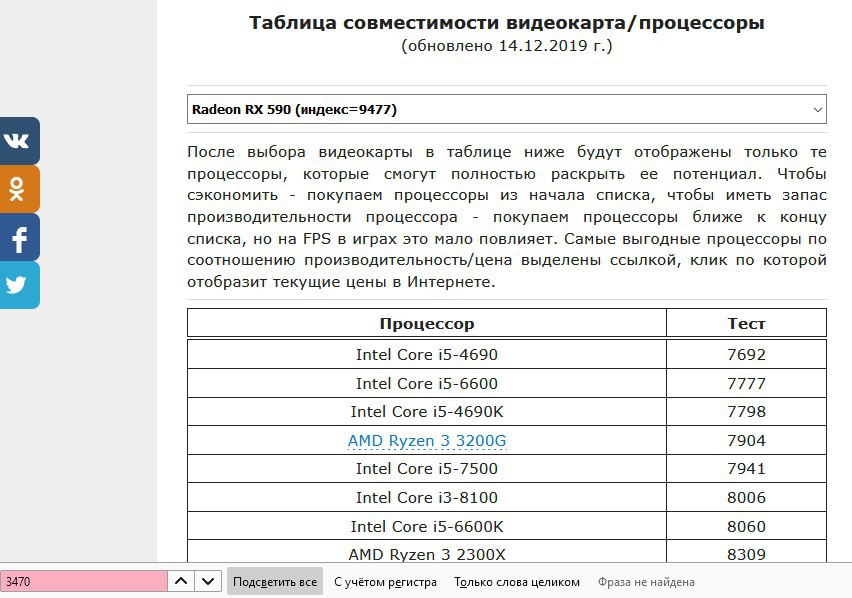Toggle 'Только слова целиком' whole words
The image size is (852, 598).
517,582
